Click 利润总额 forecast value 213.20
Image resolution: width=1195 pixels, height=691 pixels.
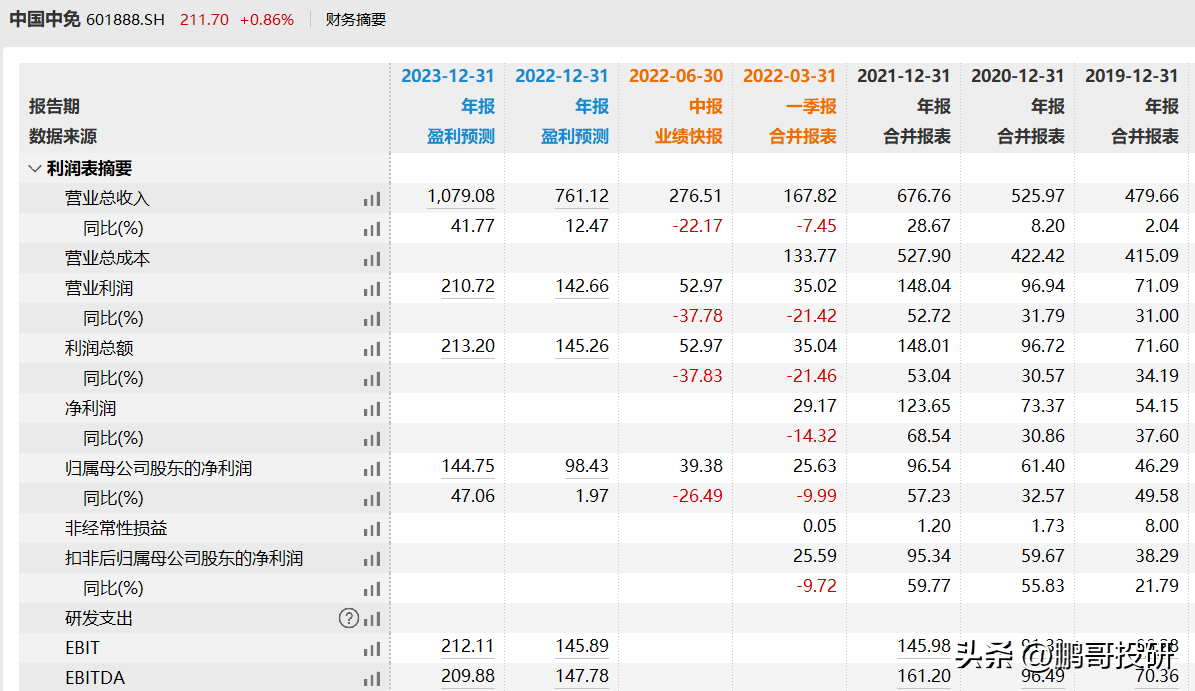468,347
